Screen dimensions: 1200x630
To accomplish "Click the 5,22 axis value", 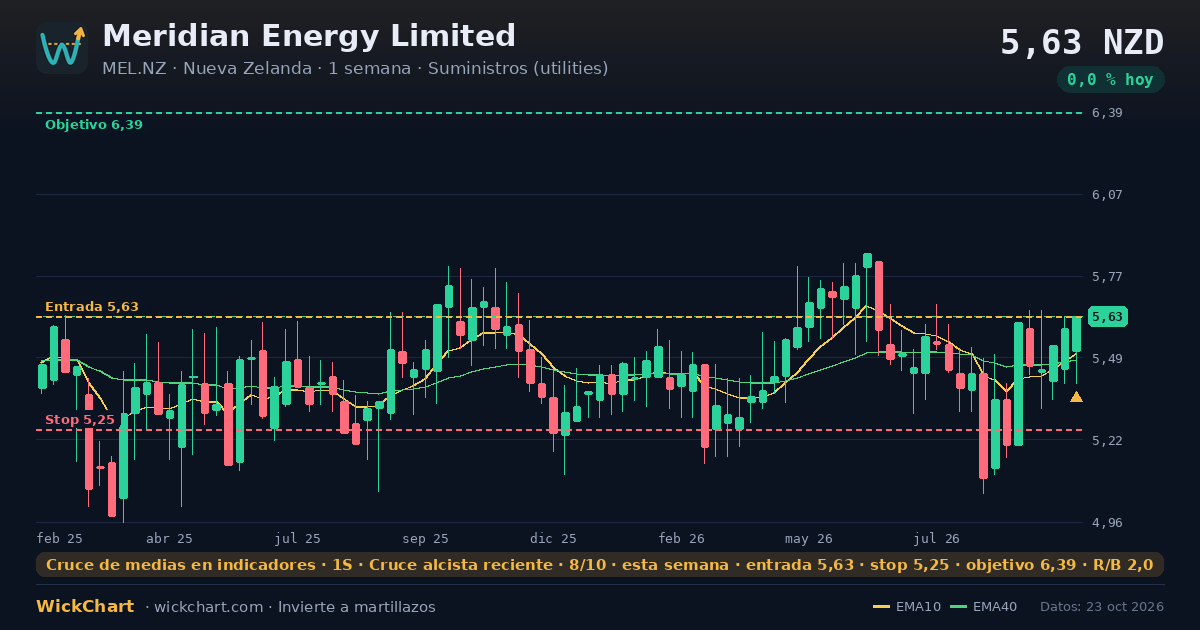I will tap(1107, 441).
